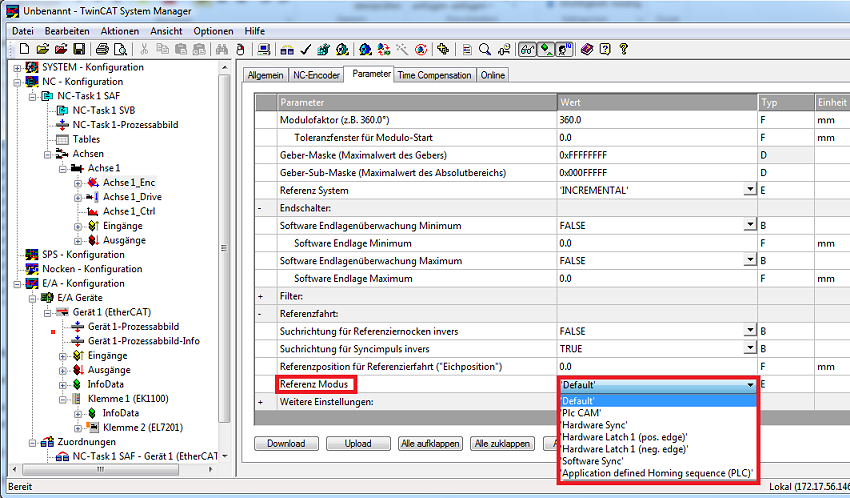Click the Activate configuration toolbar icon

pyautogui.click(x=324, y=49)
